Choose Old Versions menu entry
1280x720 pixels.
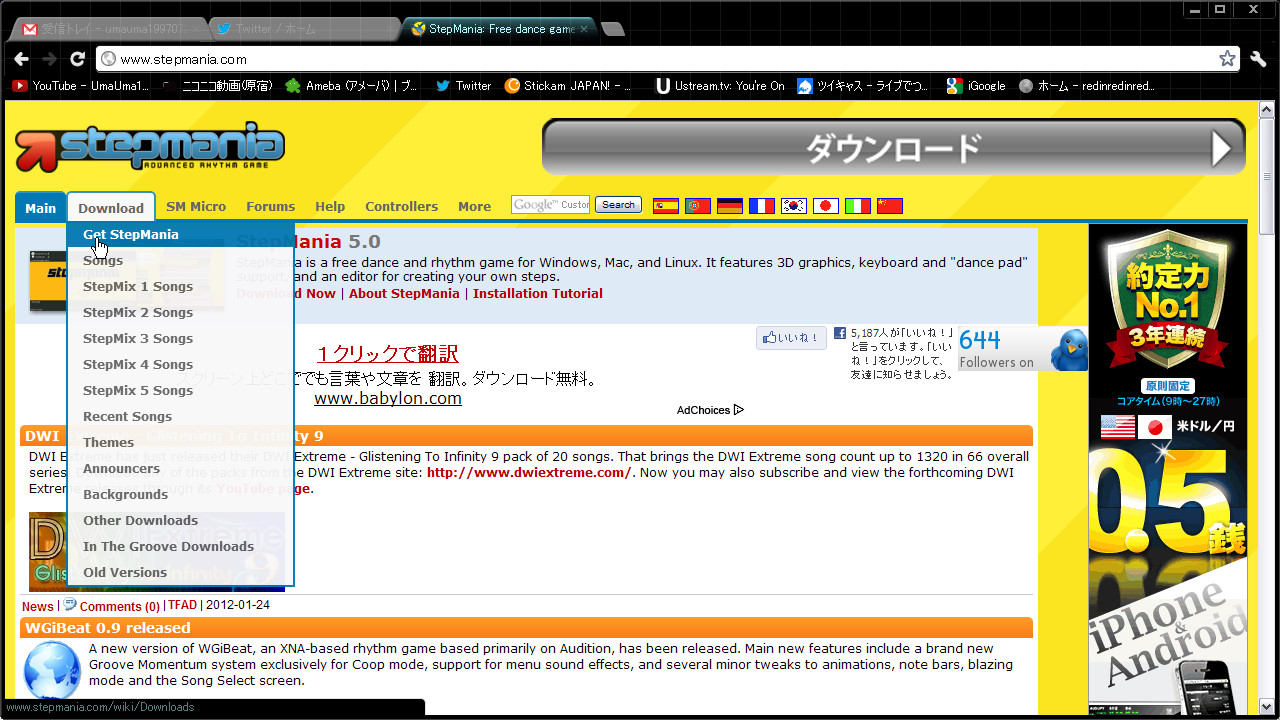[181, 572]
